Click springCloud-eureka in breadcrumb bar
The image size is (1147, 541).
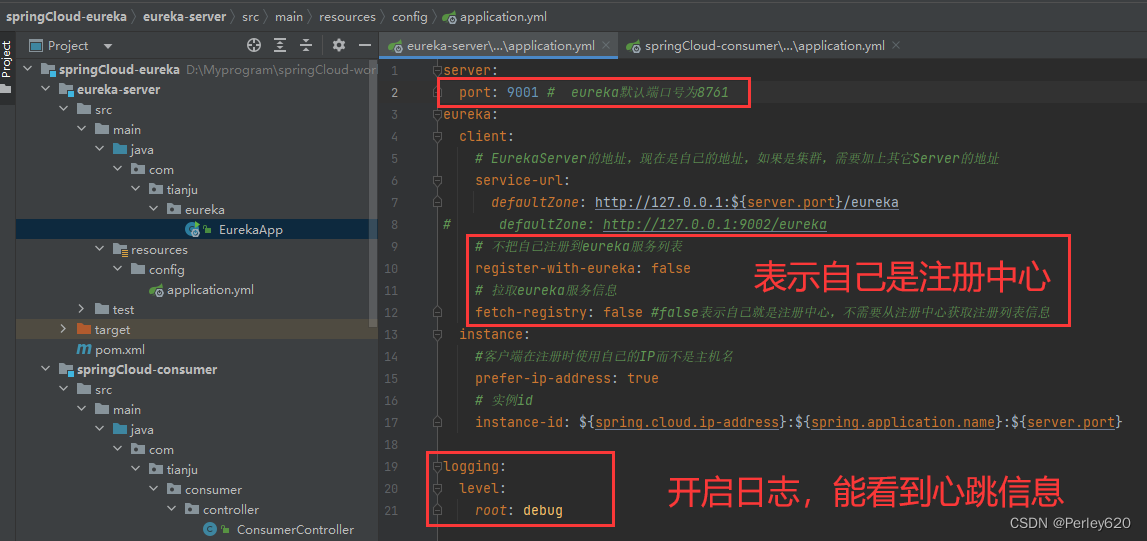66,16
